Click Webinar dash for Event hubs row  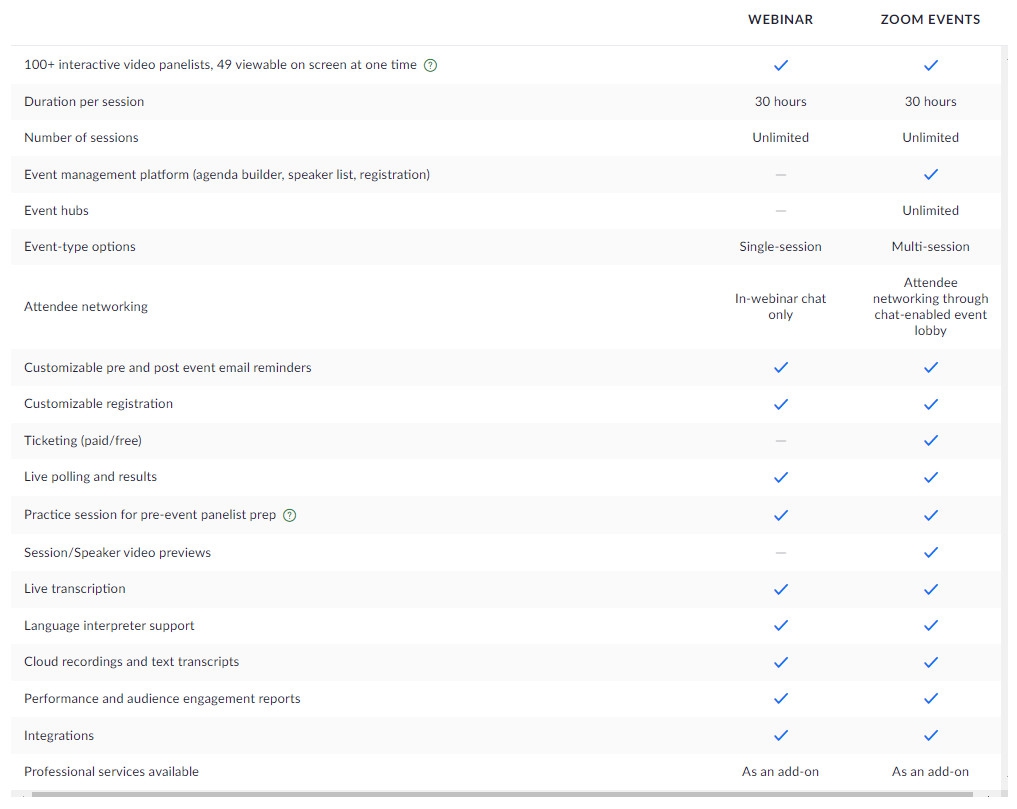pyautogui.click(x=781, y=211)
